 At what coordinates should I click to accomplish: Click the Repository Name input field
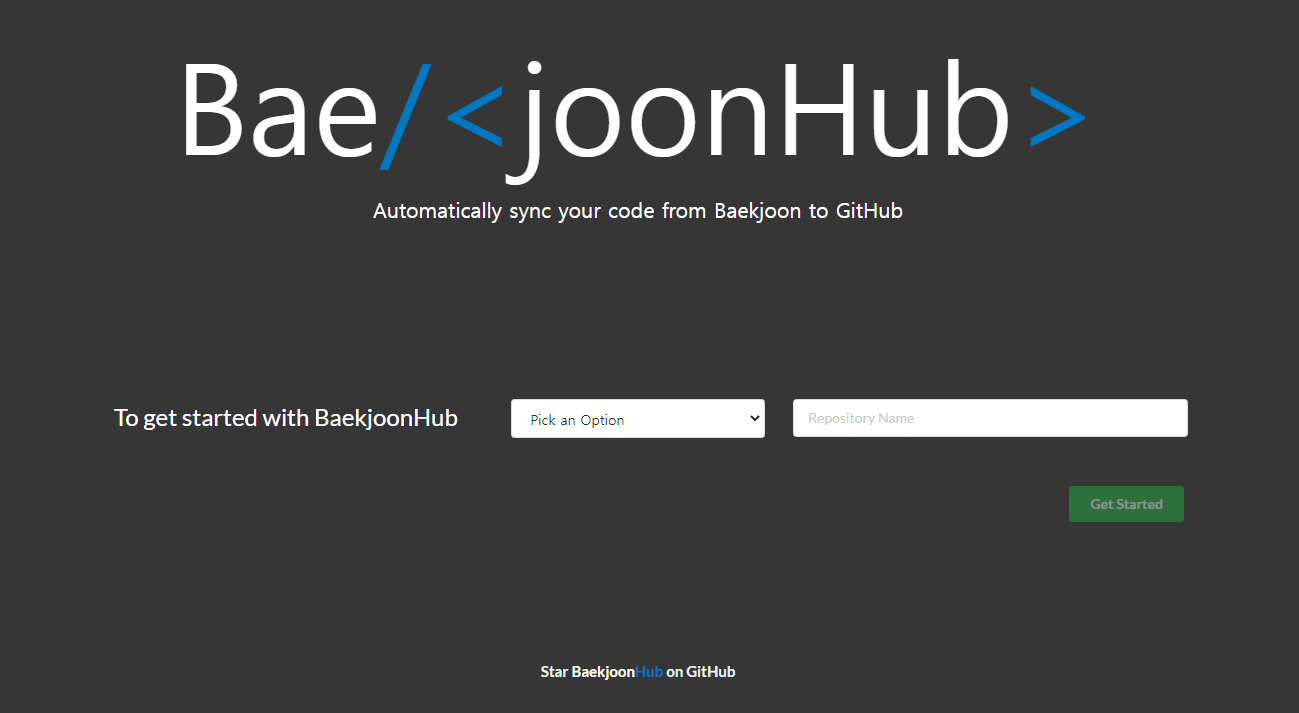(990, 418)
